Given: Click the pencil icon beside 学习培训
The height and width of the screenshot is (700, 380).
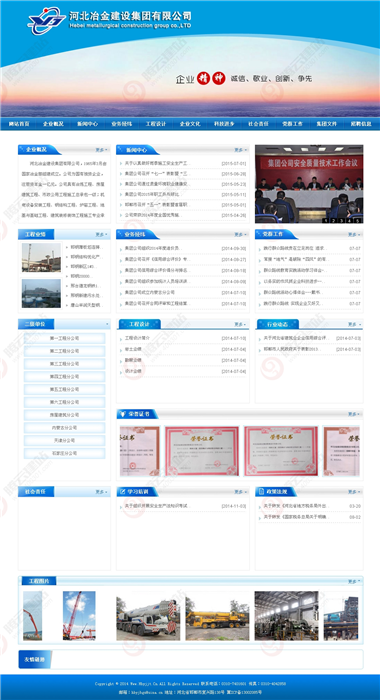Looking at the screenshot, I should tap(123, 492).
